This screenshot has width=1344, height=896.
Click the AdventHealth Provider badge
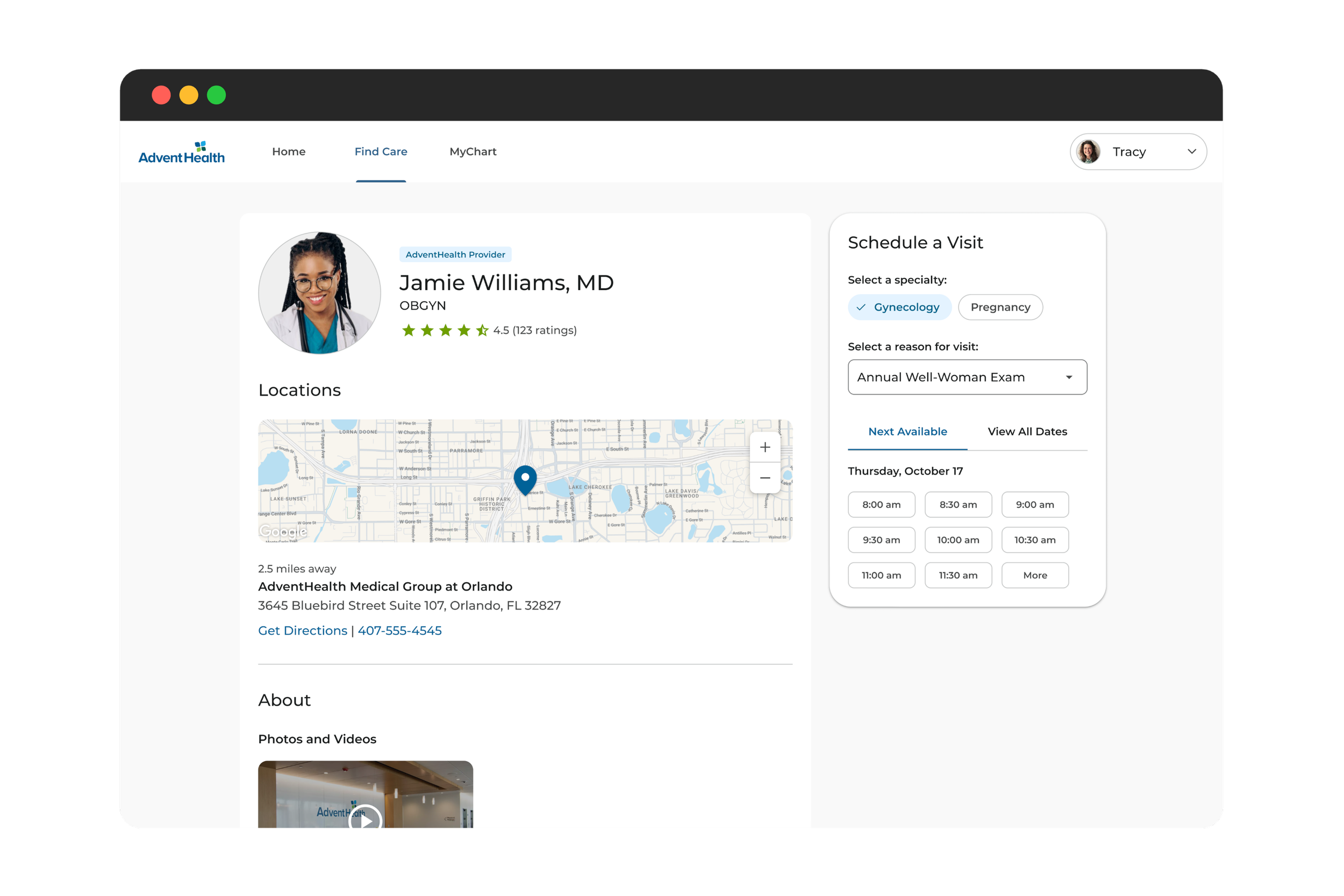pyautogui.click(x=455, y=255)
